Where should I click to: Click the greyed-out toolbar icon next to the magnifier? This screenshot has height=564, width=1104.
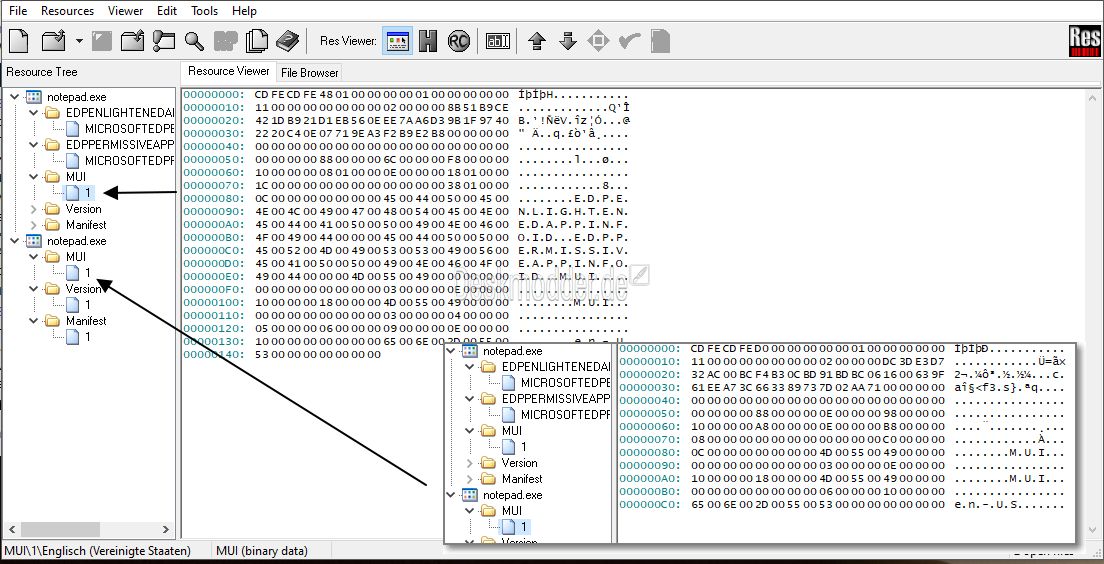coord(226,41)
